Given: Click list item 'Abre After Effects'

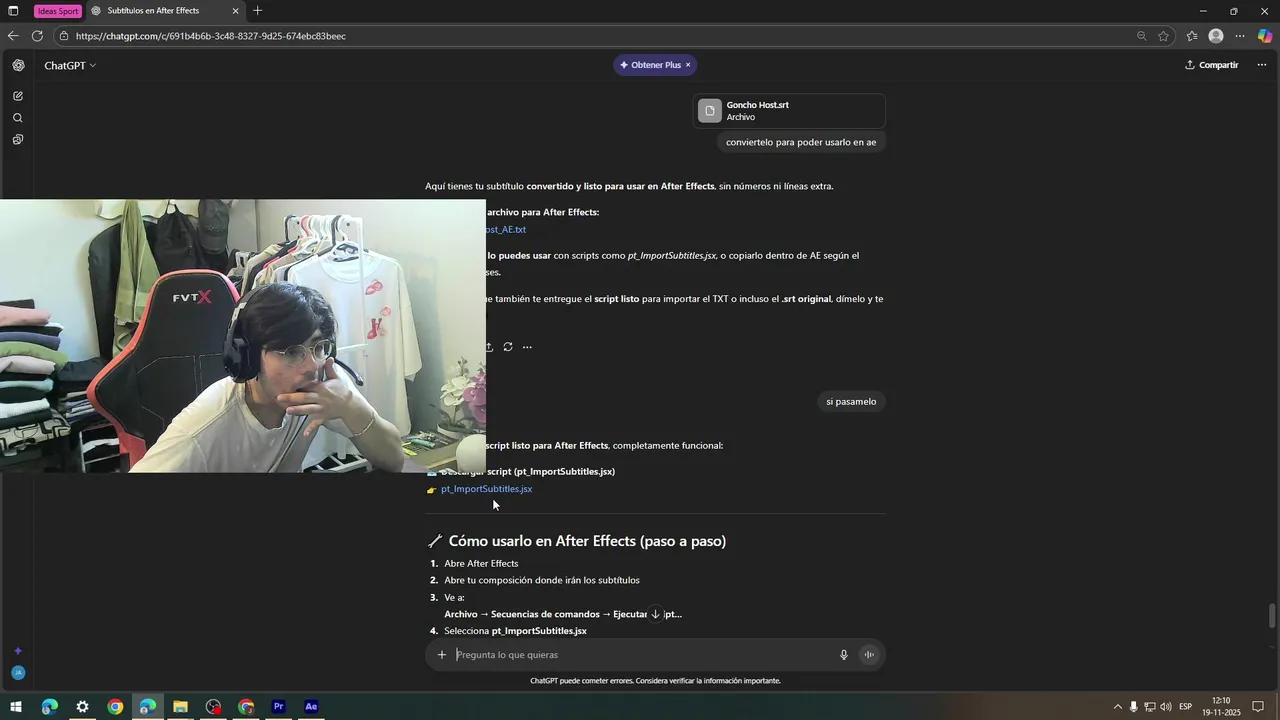Looking at the screenshot, I should 481,564.
